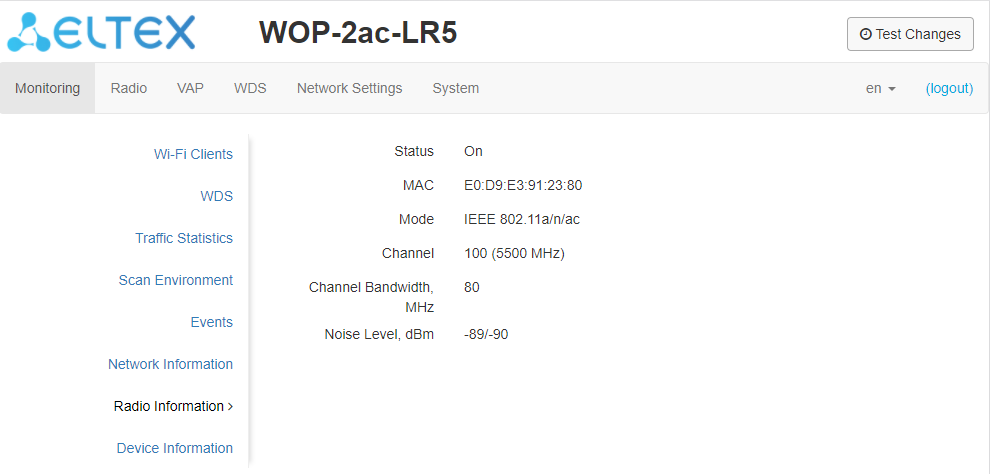Screen dimensions: 990x474
Task: Click the MAC address value
Action: (x=523, y=185)
